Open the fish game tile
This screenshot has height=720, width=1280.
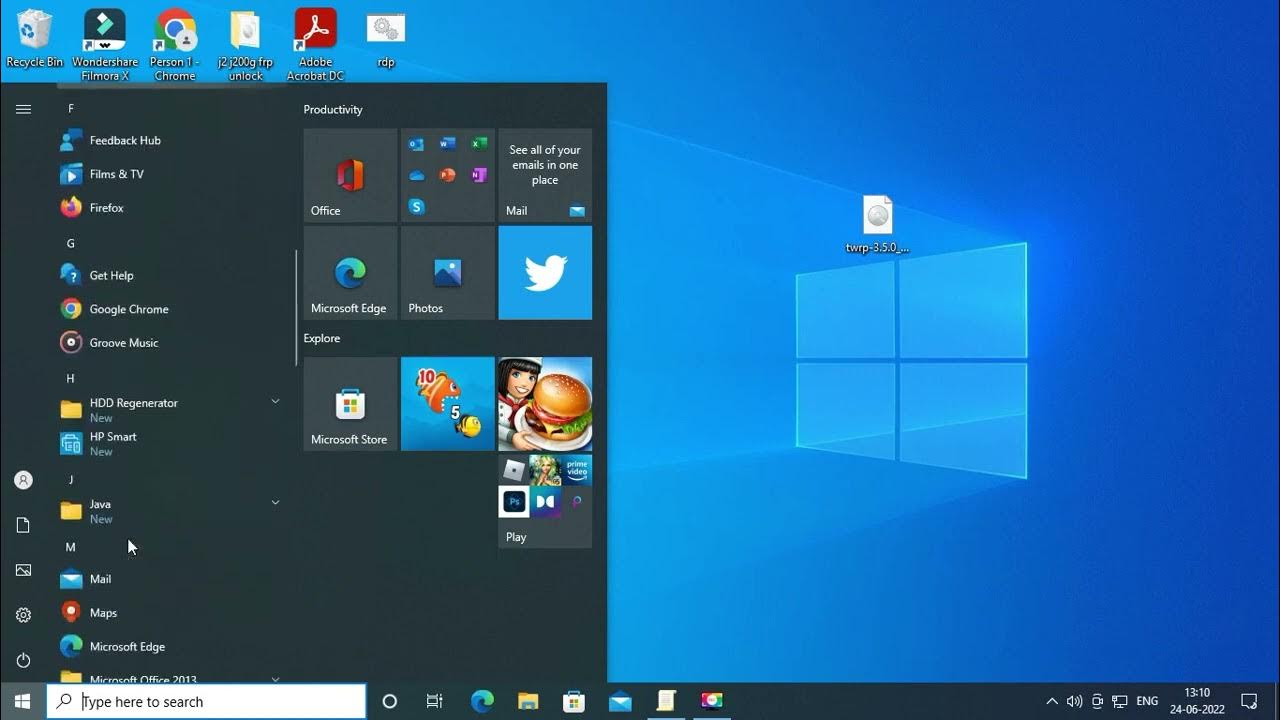[x=447, y=404]
